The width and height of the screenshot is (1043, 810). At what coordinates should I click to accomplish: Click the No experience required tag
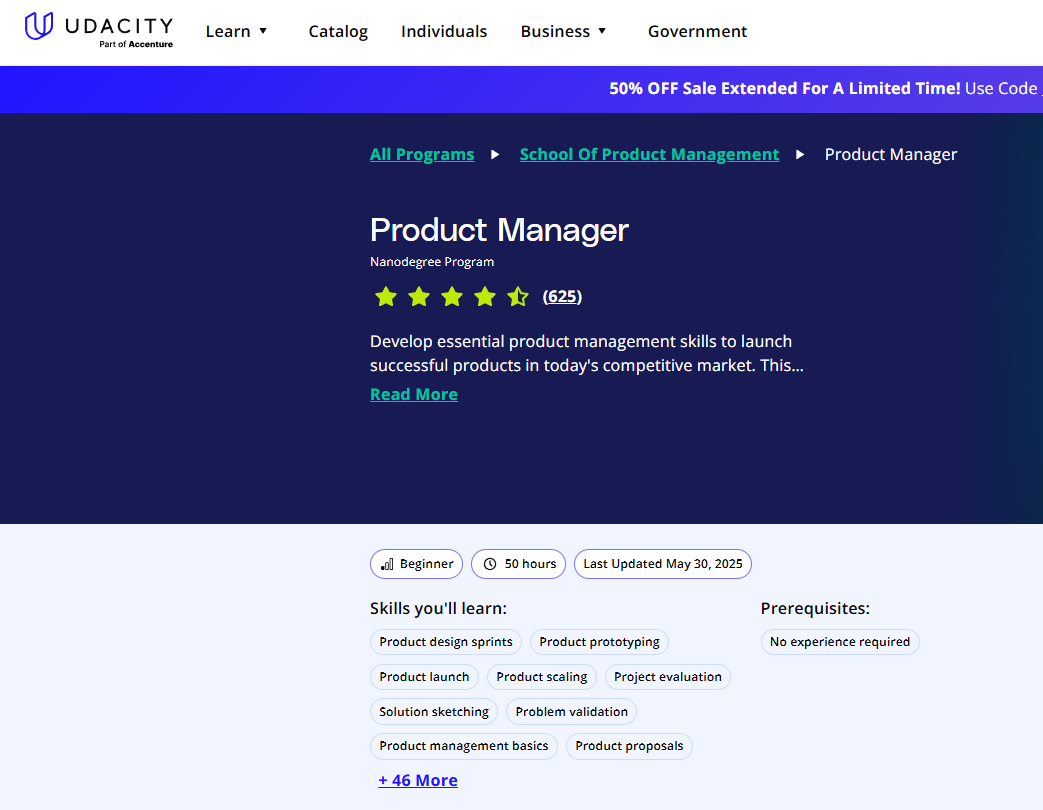click(839, 642)
